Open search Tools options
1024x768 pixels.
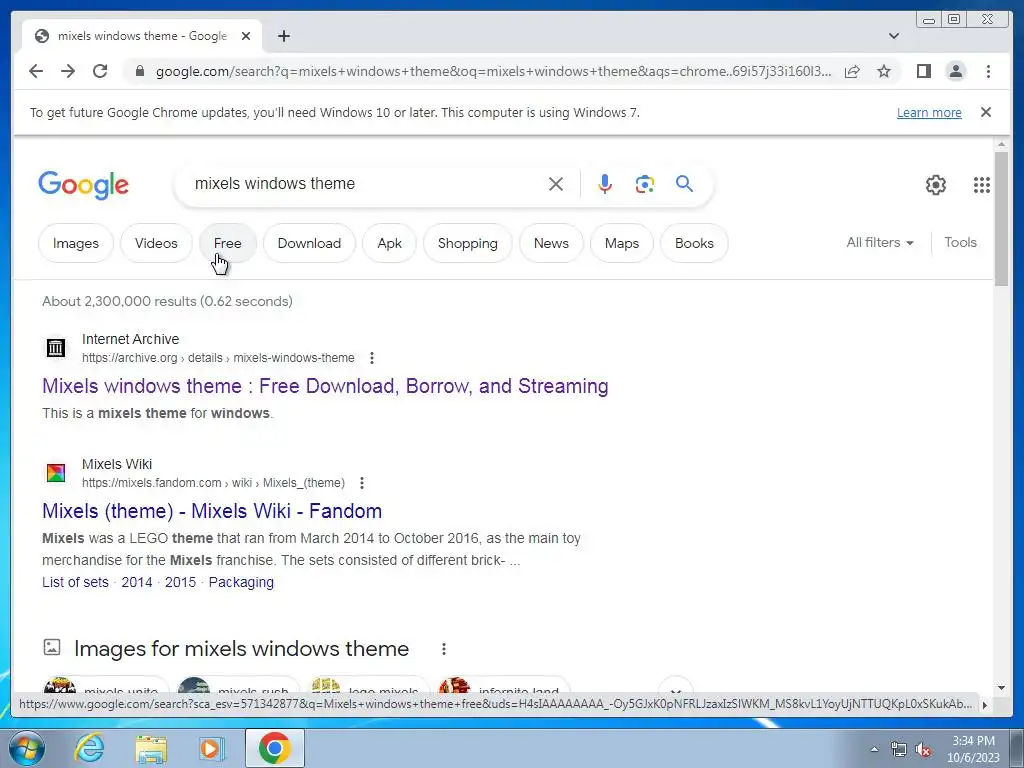[960, 242]
